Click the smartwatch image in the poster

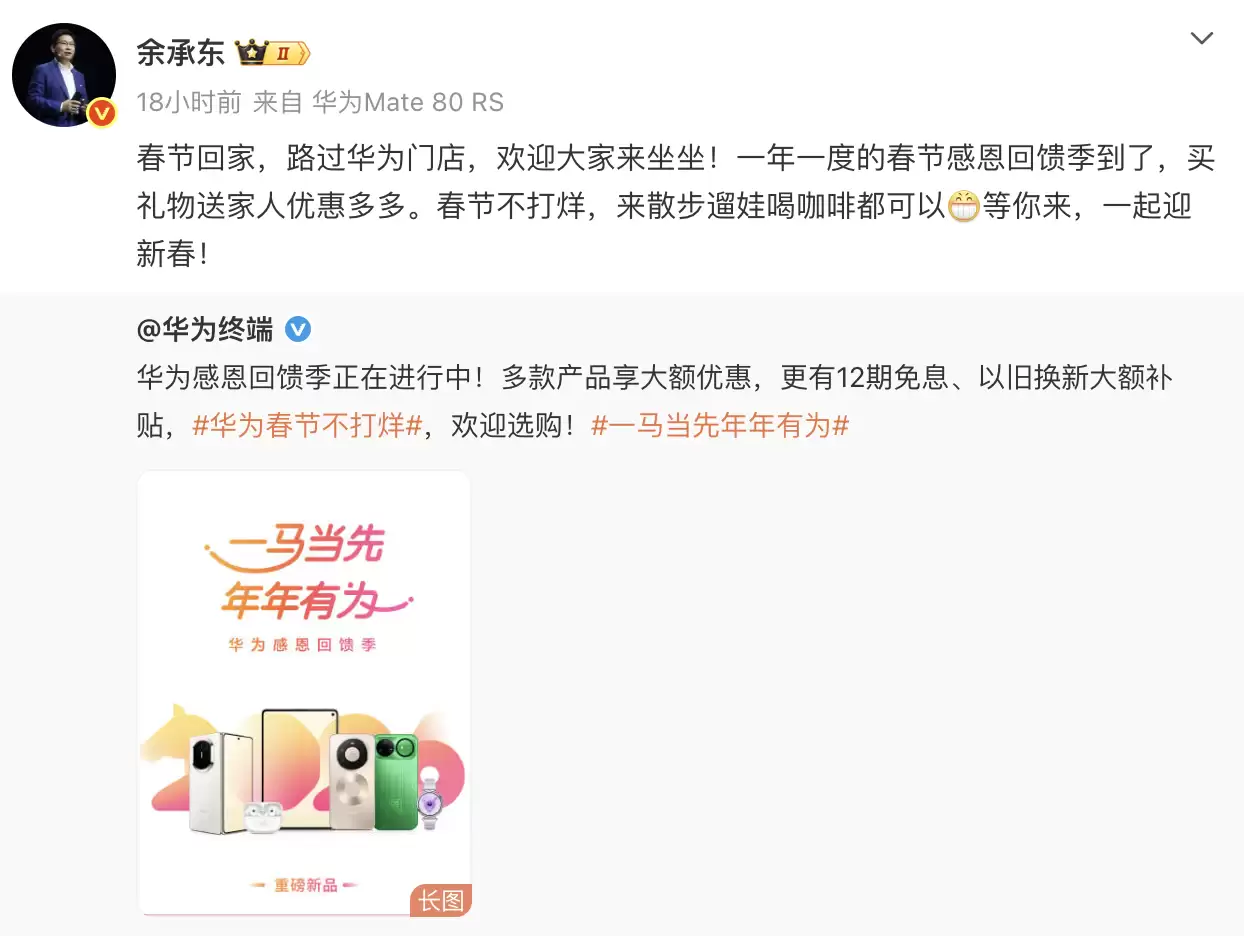point(431,799)
